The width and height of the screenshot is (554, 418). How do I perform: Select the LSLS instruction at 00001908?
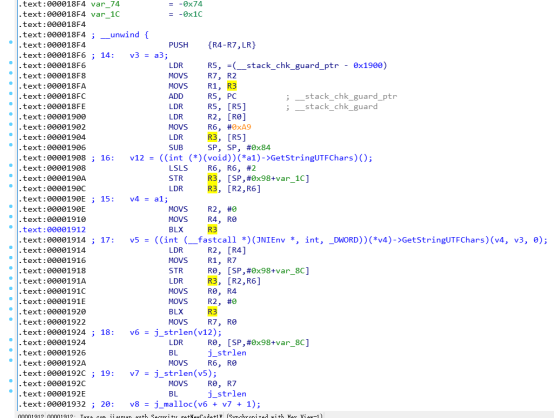pyautogui.click(x=212, y=168)
